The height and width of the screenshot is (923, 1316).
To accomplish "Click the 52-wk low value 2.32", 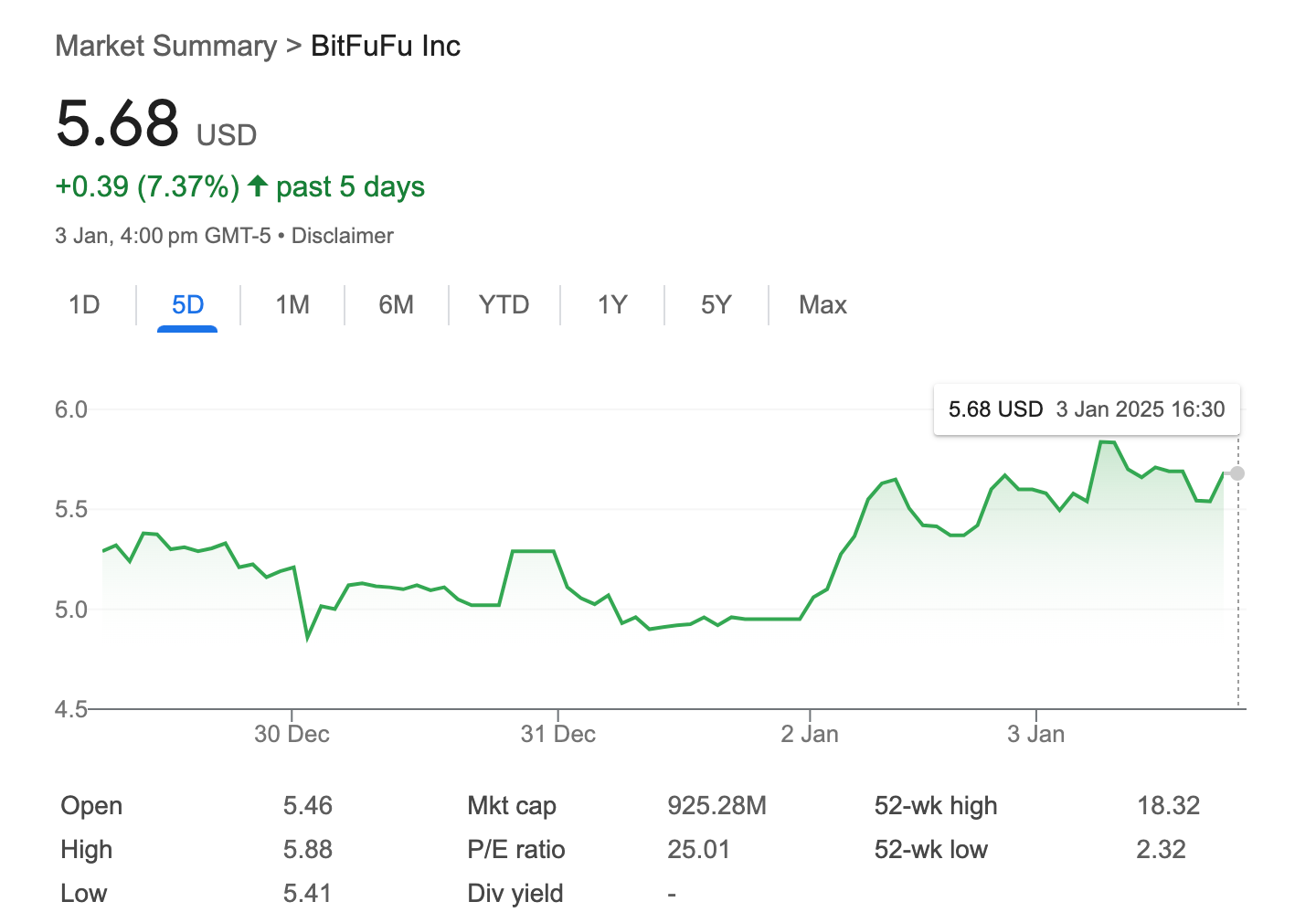I will click(x=1162, y=849).
